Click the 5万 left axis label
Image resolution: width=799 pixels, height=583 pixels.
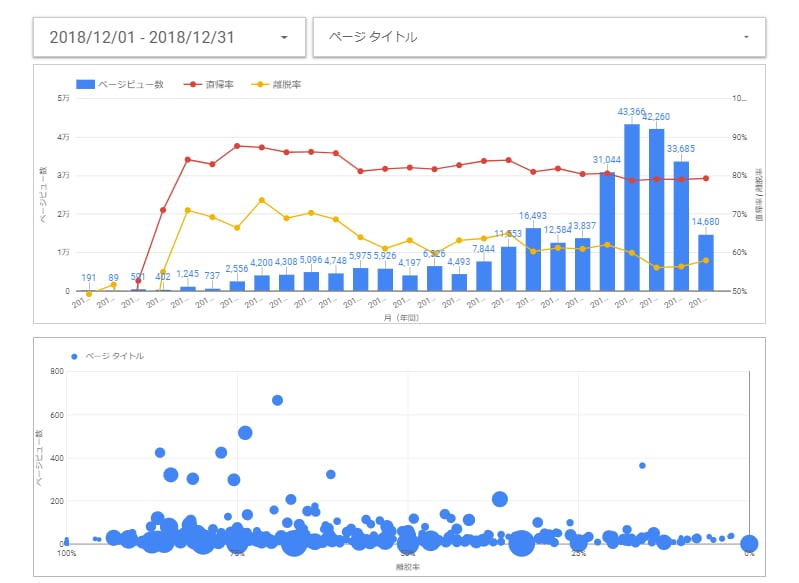tap(63, 98)
